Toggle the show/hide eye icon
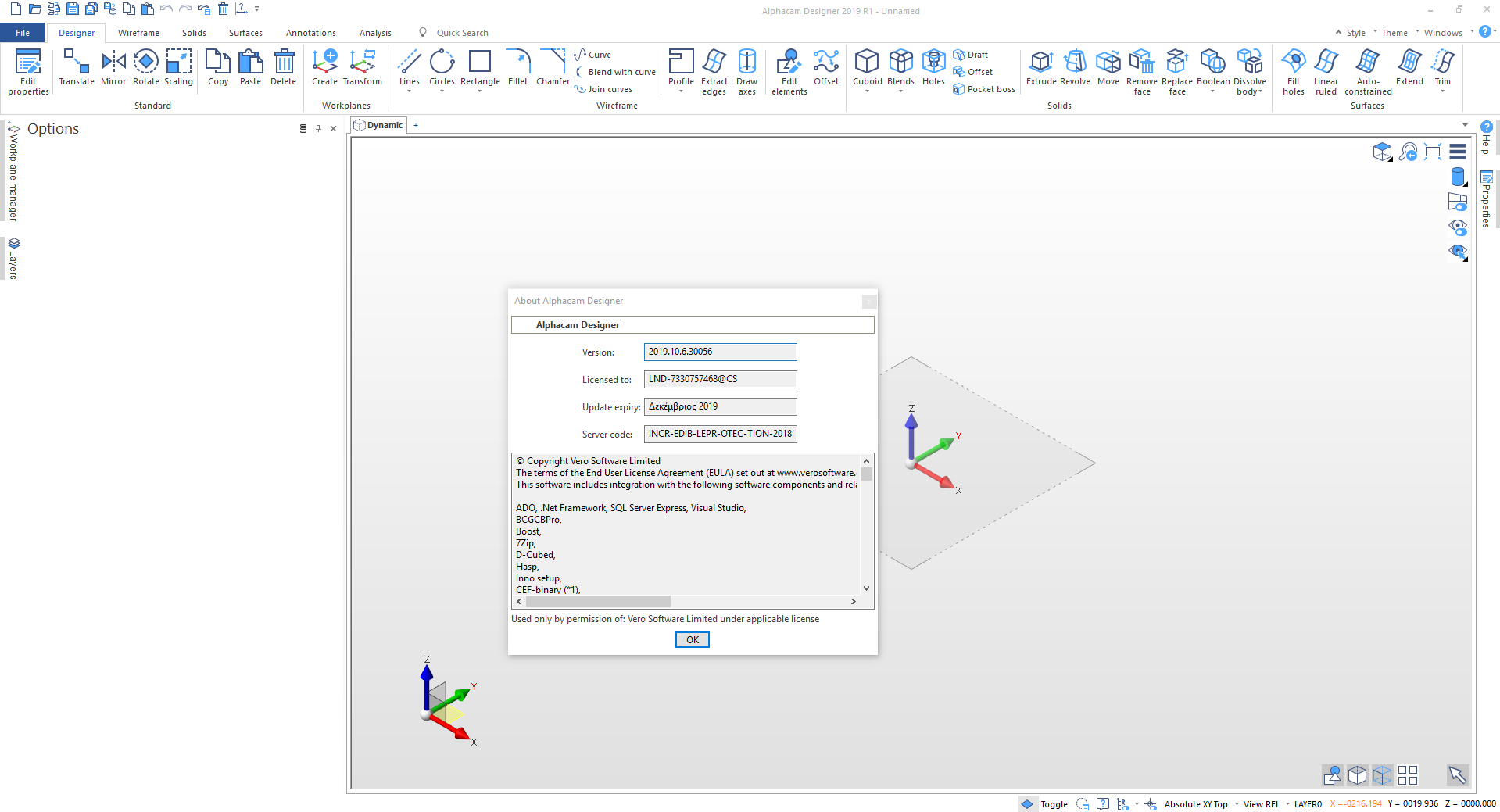This screenshot has height=812, width=1500. tap(1458, 227)
